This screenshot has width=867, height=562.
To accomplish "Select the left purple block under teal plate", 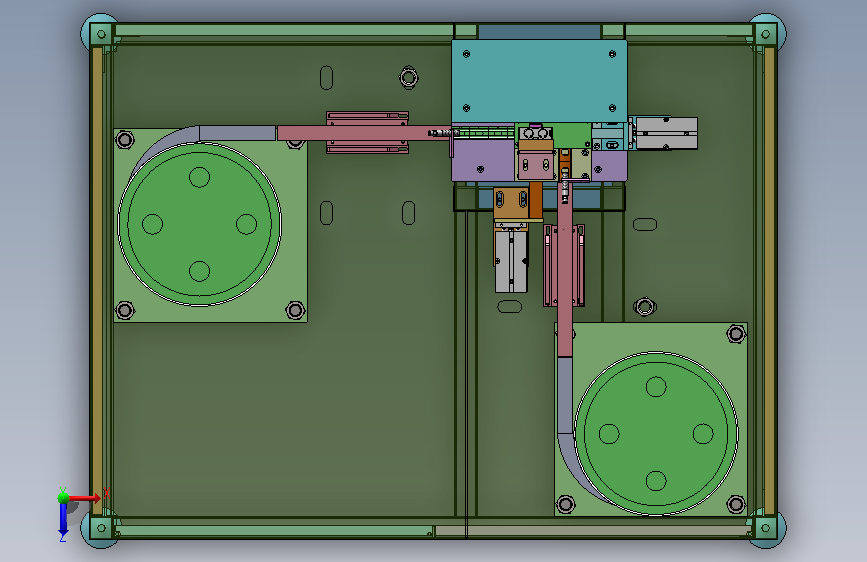I will [x=483, y=160].
